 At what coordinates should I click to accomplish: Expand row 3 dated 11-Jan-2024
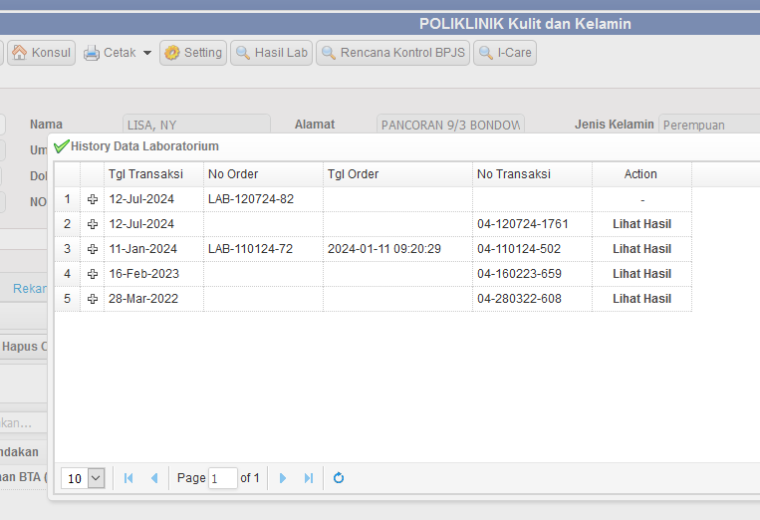click(93, 249)
